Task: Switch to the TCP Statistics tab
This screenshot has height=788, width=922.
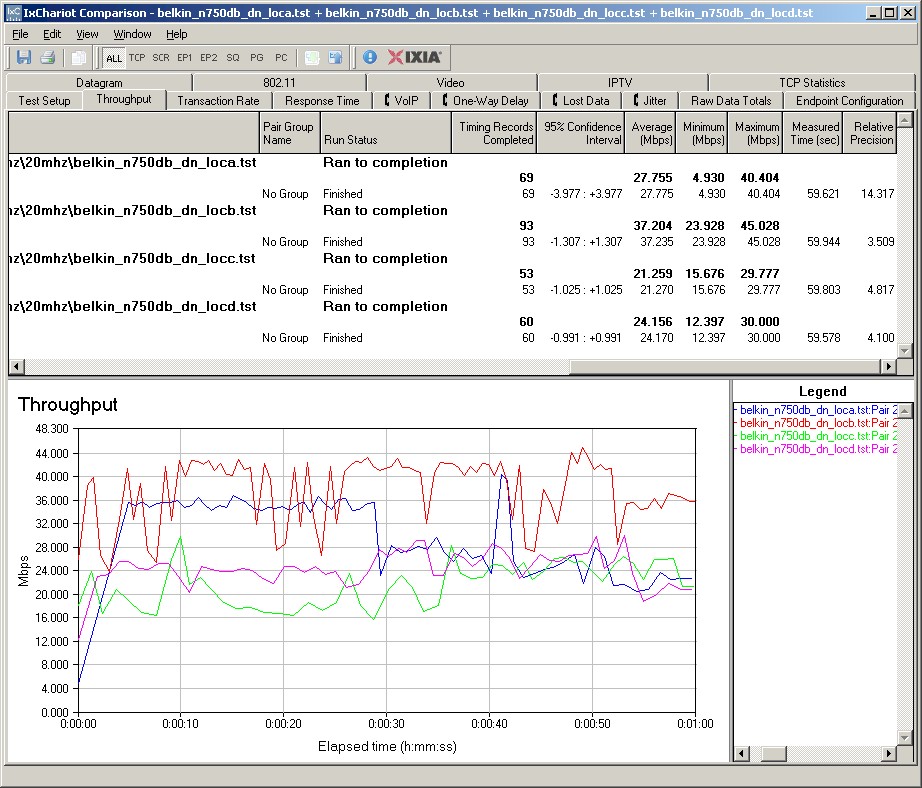Action: (812, 82)
